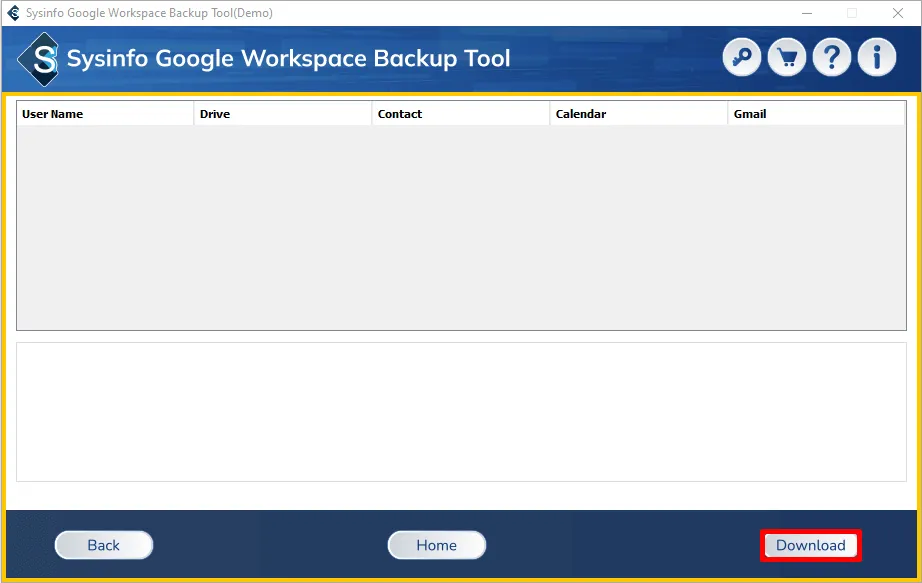The height and width of the screenshot is (583, 922).
Task: Select the Contact column header
Action: coord(461,114)
